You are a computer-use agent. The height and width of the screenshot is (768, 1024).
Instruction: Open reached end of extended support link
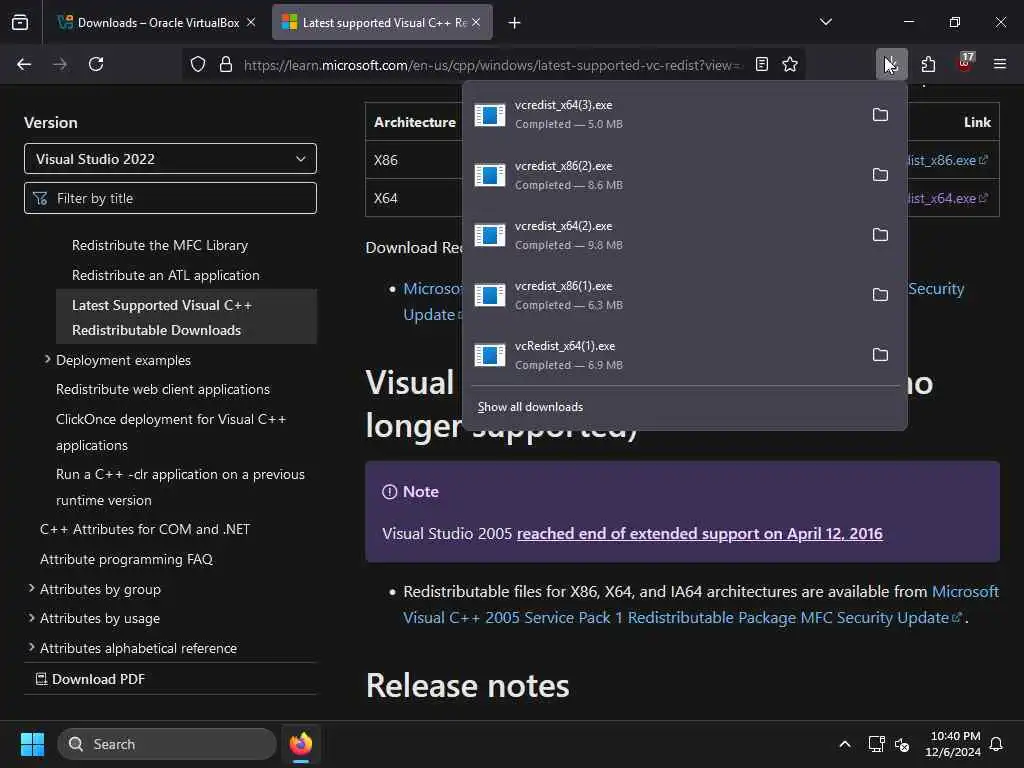tap(699, 534)
